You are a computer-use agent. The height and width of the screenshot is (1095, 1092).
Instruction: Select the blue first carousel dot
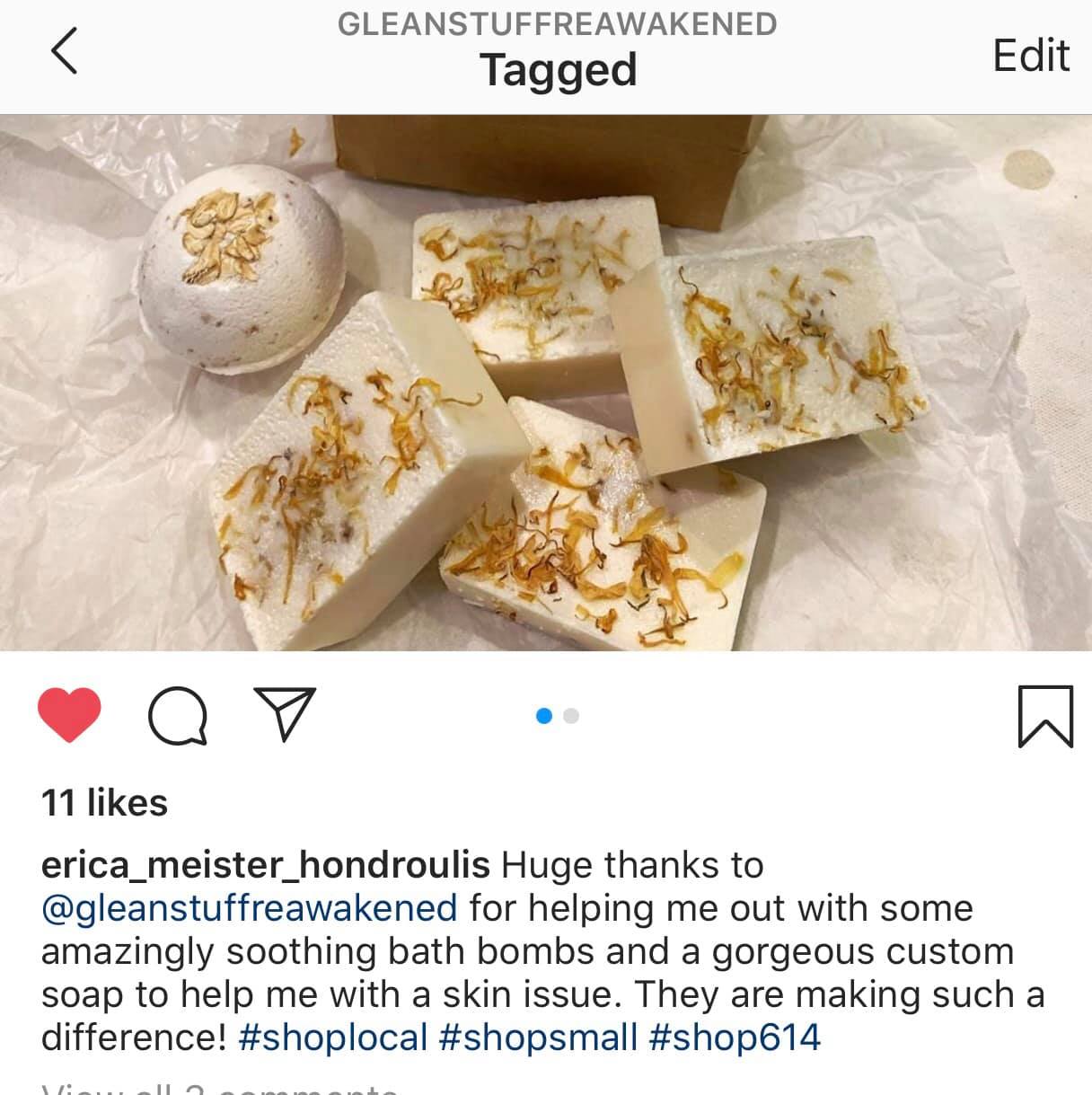(543, 716)
